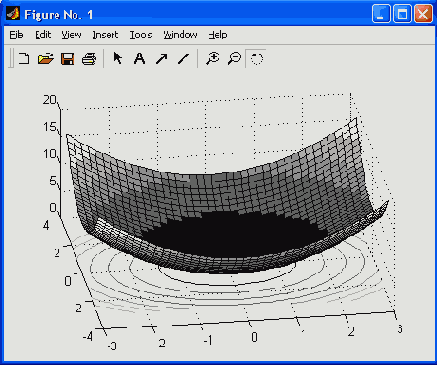Open a file with the folder icon

coord(46,59)
